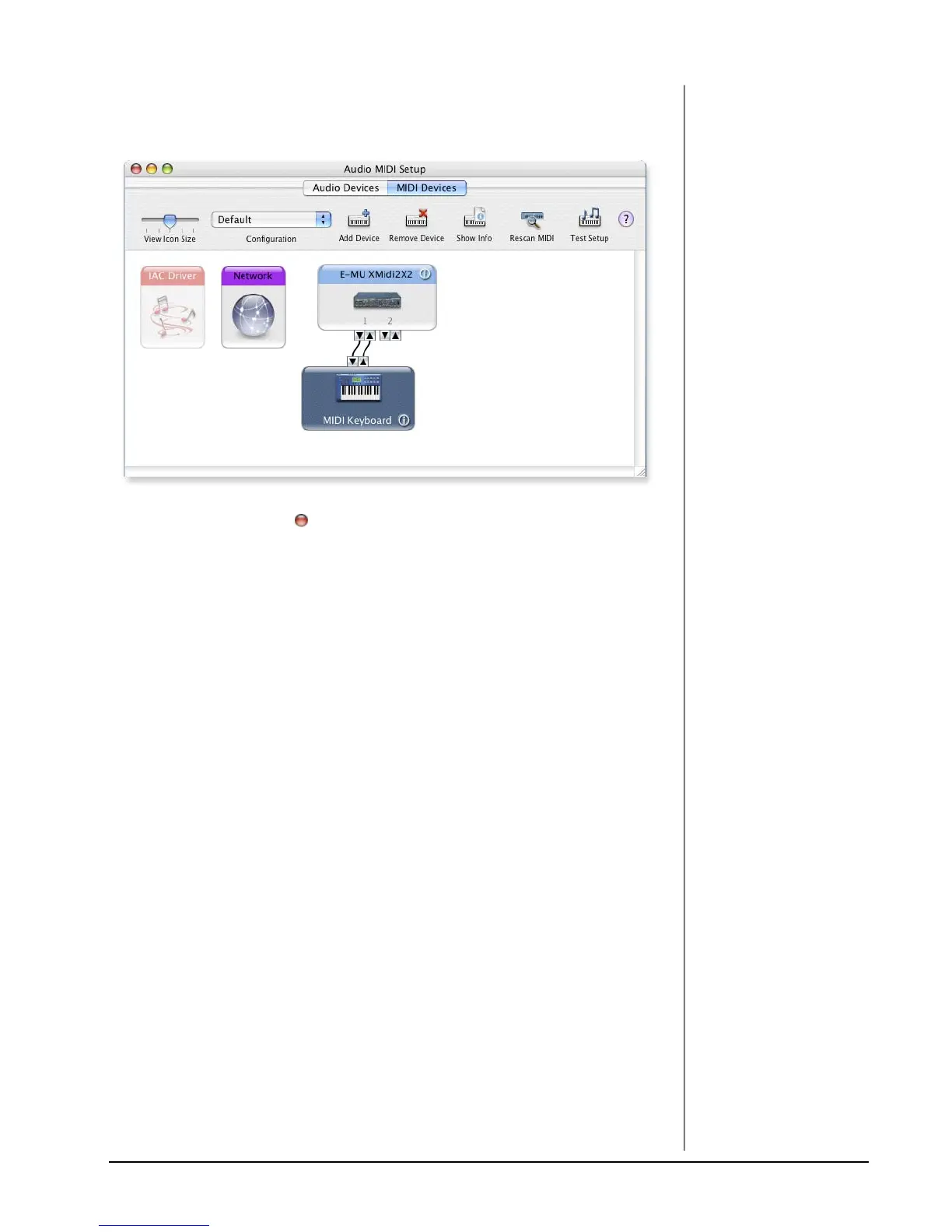Click E-MU port 2 down-arrow connector

(x=385, y=336)
